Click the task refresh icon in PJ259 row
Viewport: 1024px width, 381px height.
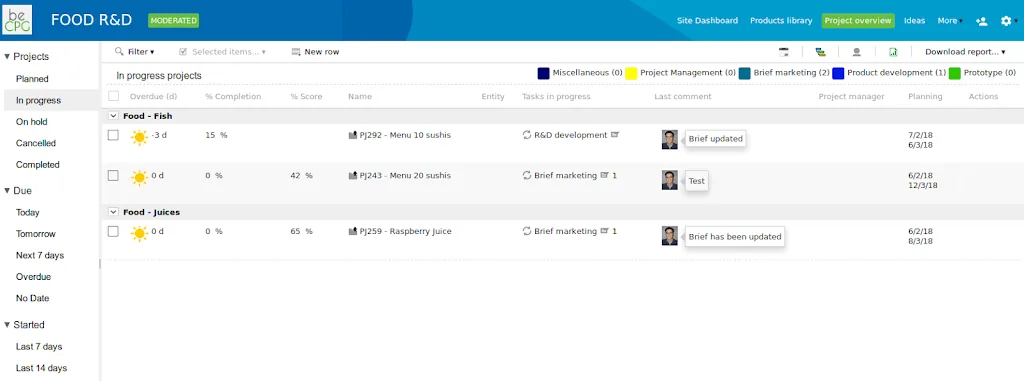pyautogui.click(x=527, y=231)
